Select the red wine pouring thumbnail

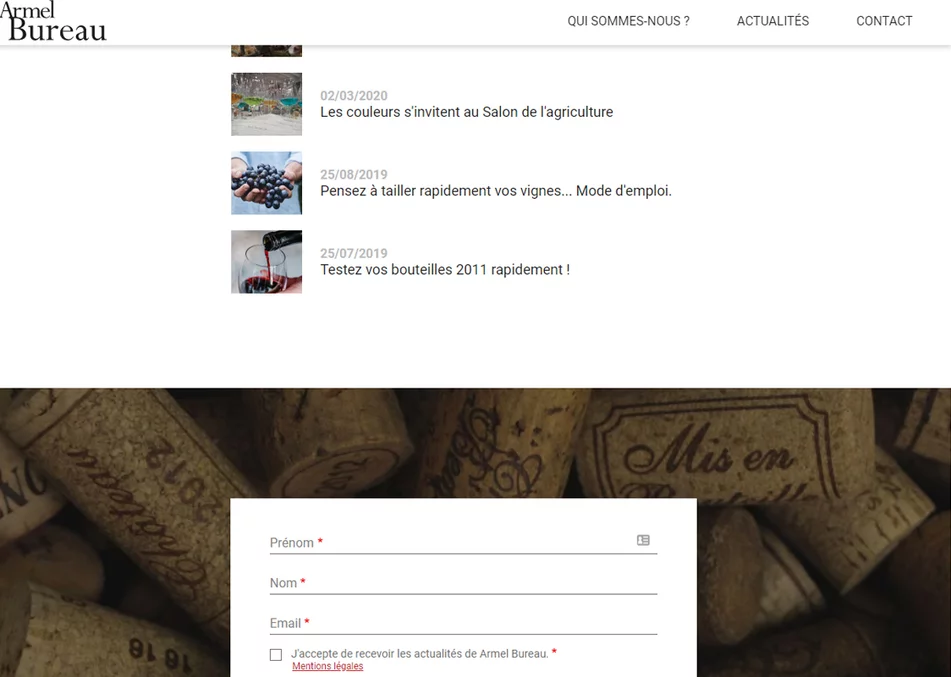(266, 262)
